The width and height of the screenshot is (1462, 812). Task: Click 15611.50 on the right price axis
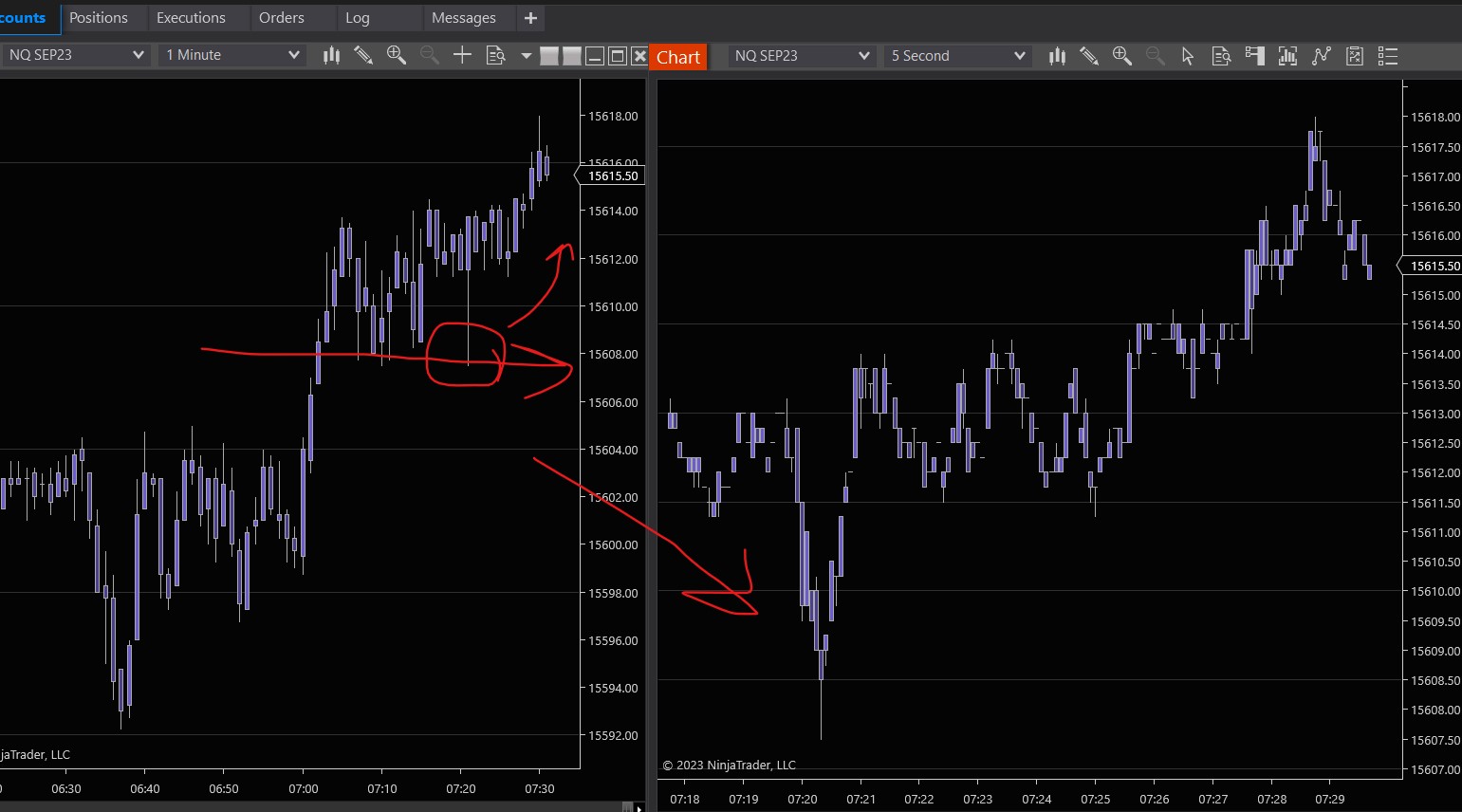click(1435, 503)
